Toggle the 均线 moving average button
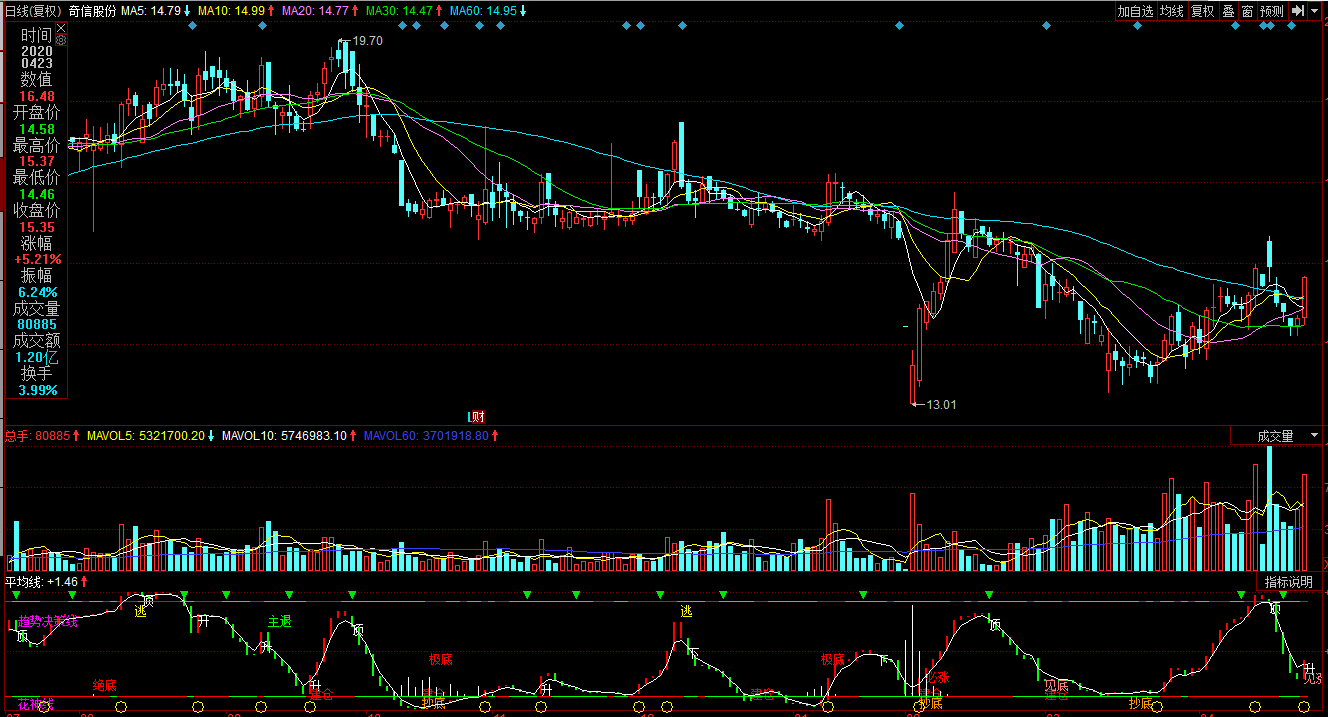 coord(1171,11)
